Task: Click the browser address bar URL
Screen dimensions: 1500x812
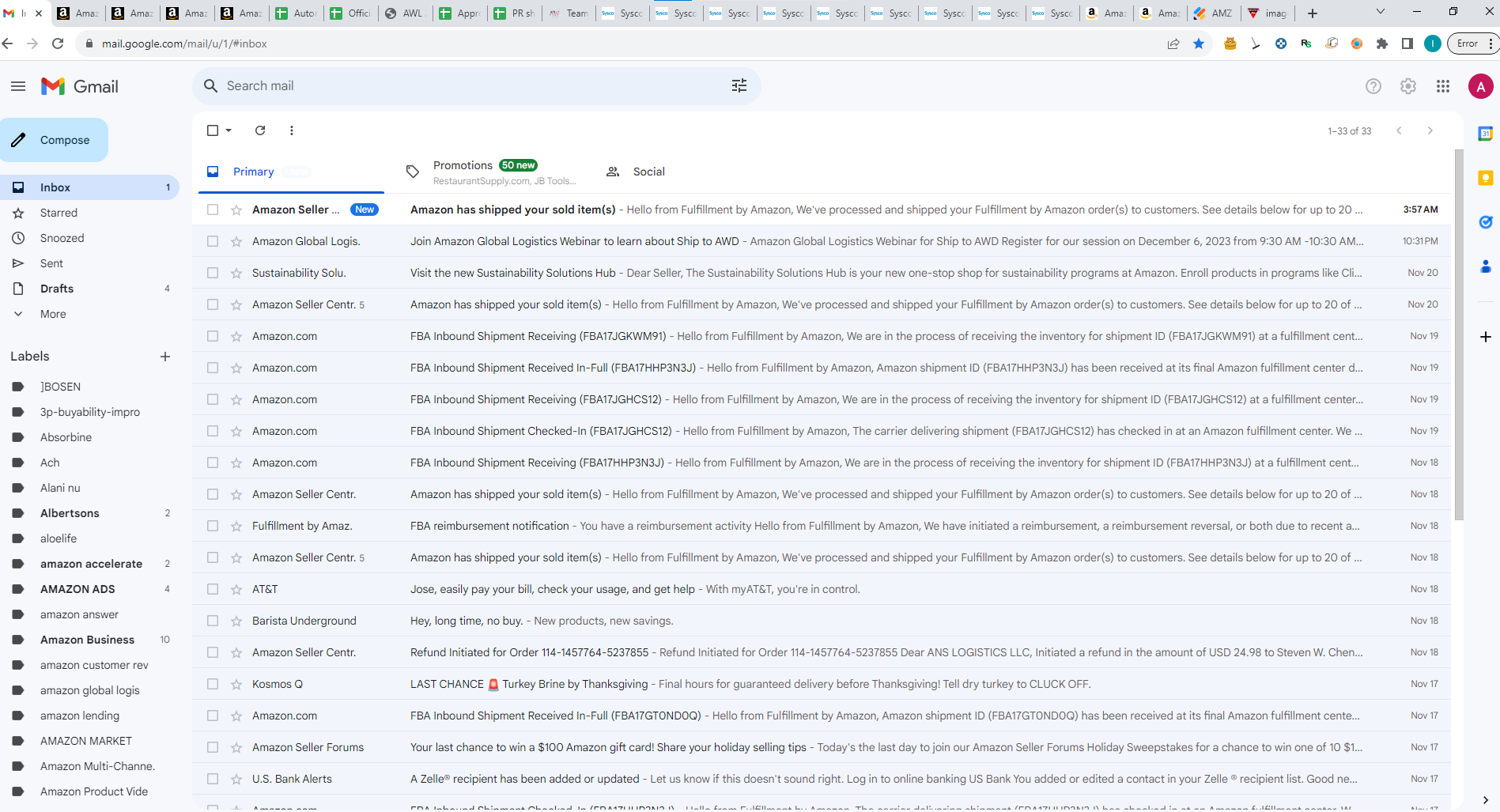Action: point(184,43)
